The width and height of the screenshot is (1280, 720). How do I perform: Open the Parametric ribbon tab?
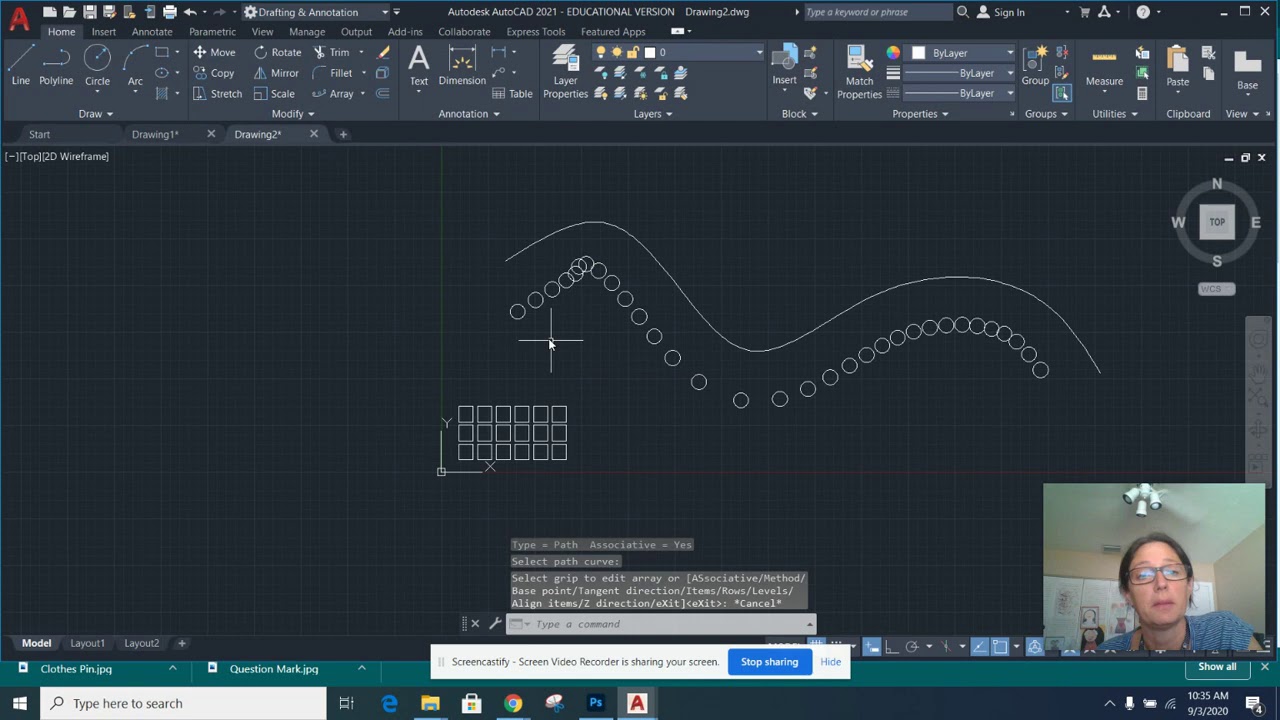[212, 32]
